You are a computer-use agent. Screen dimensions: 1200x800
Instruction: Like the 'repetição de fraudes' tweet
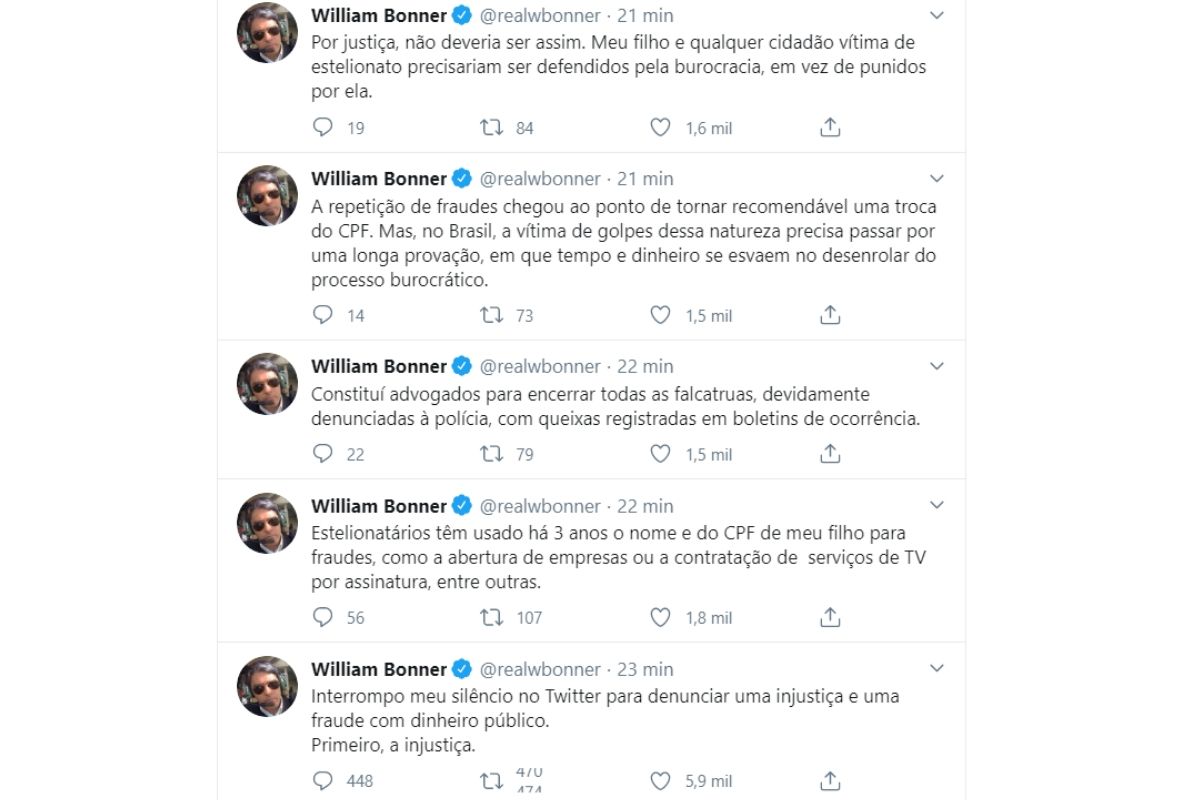(x=660, y=315)
